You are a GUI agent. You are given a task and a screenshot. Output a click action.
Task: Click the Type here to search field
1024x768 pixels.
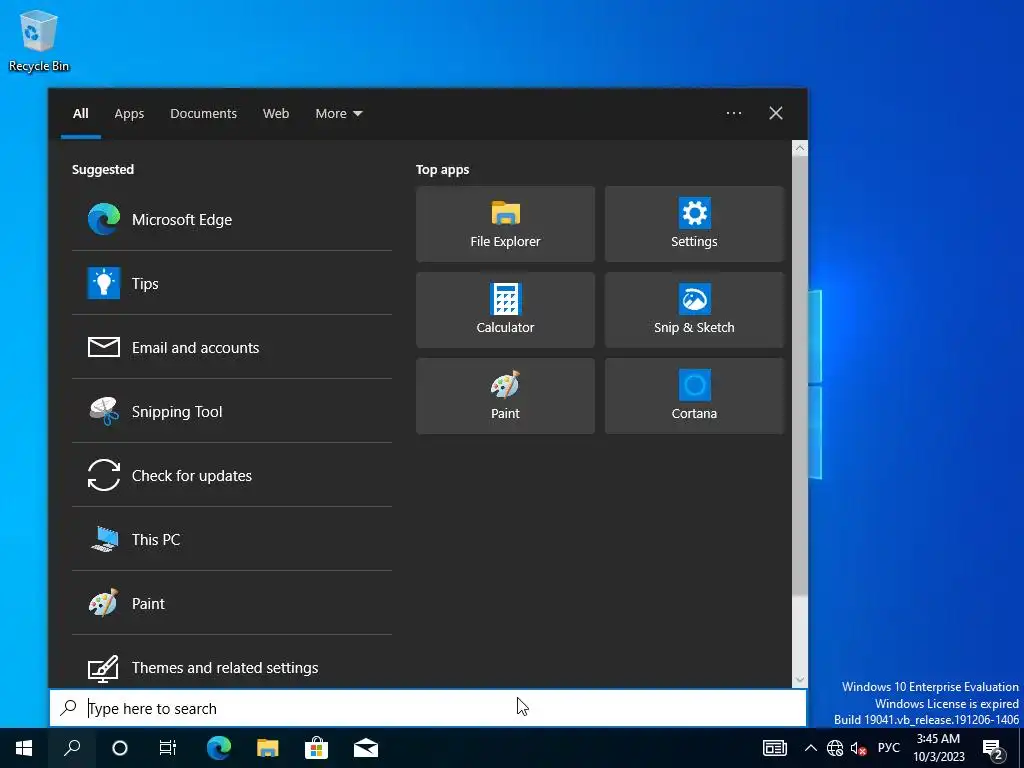point(428,708)
